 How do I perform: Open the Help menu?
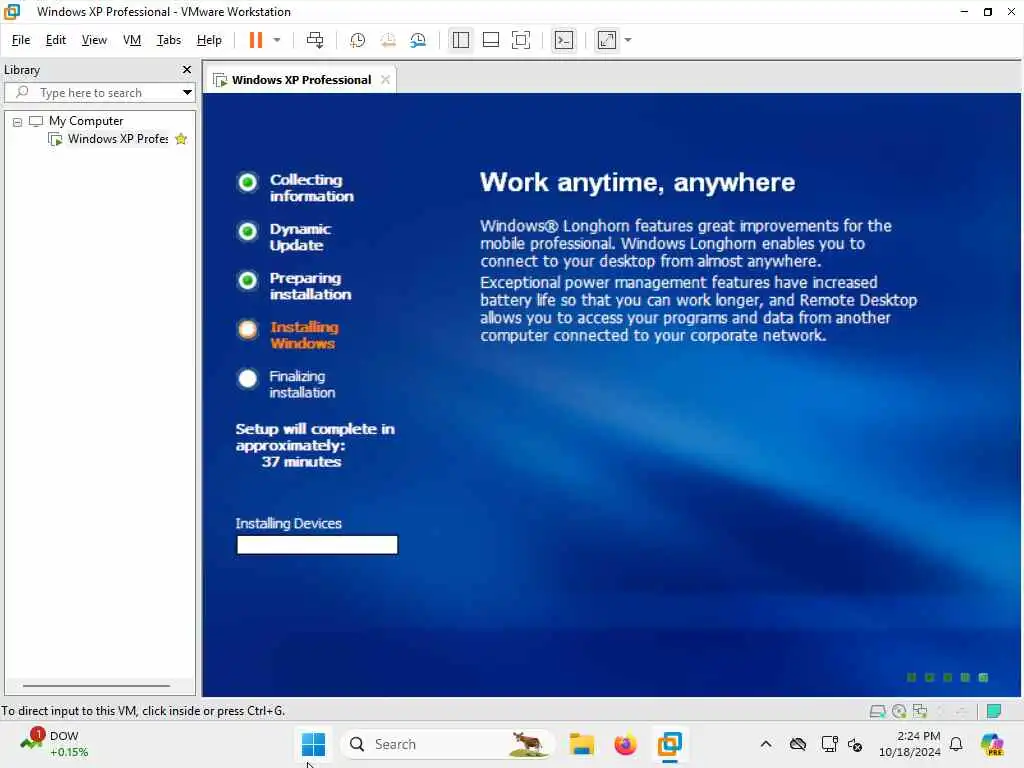tap(209, 40)
